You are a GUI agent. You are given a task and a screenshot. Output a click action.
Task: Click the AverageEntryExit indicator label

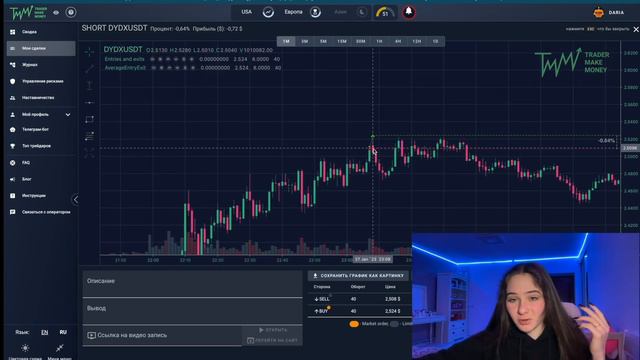pos(125,68)
